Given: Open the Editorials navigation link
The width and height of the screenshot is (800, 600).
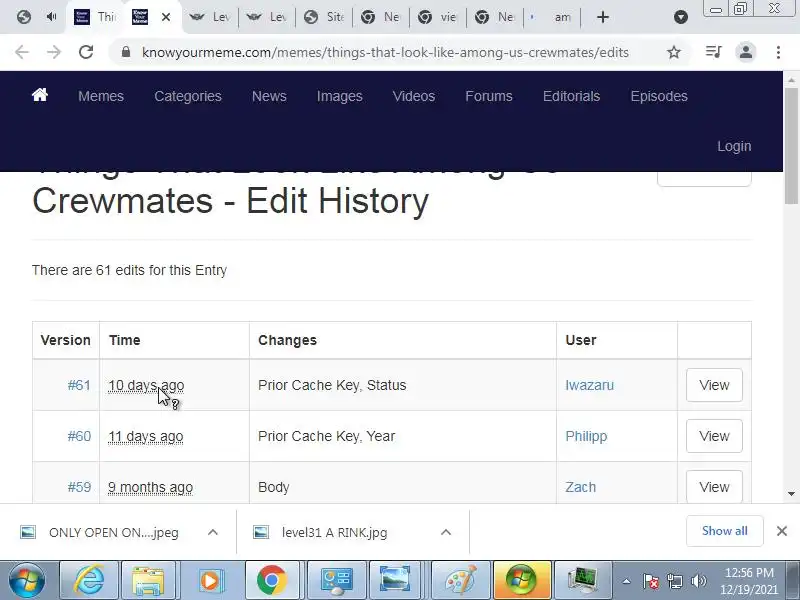Looking at the screenshot, I should tap(571, 96).
